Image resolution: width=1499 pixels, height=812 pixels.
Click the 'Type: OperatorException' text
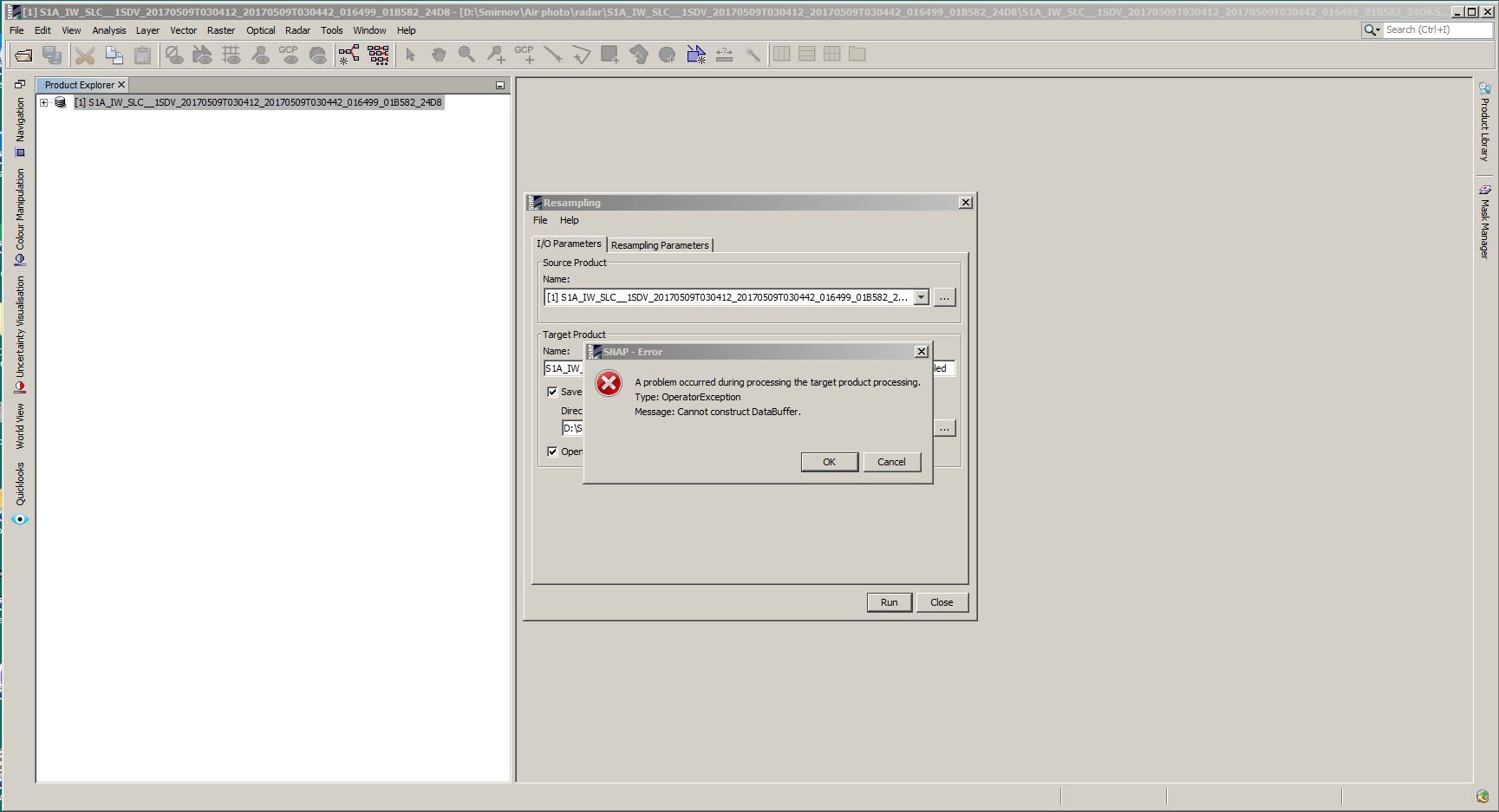pos(688,397)
